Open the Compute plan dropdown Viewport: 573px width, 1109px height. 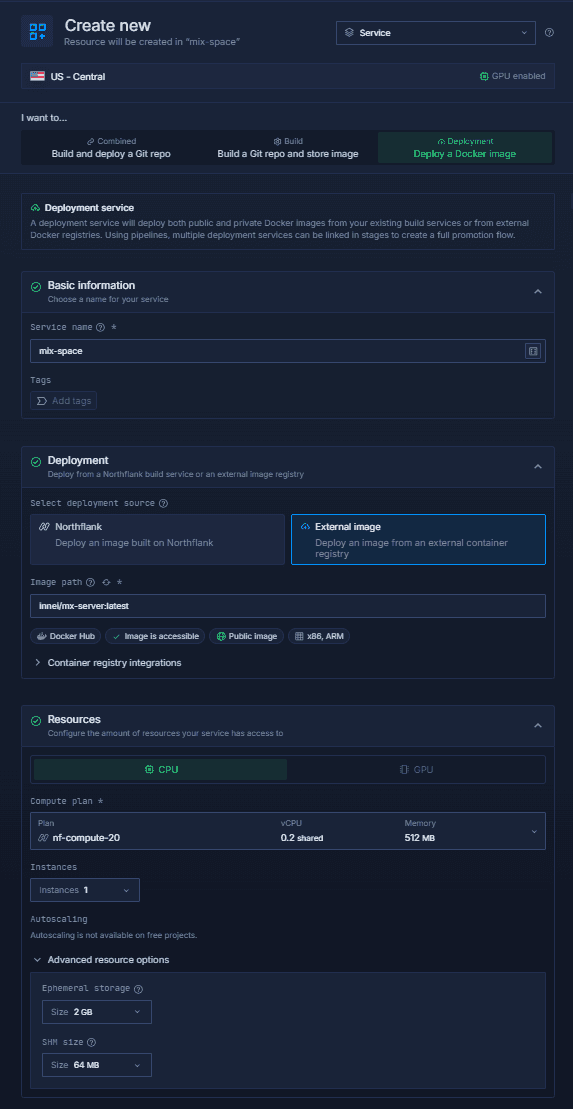[x=287, y=831]
